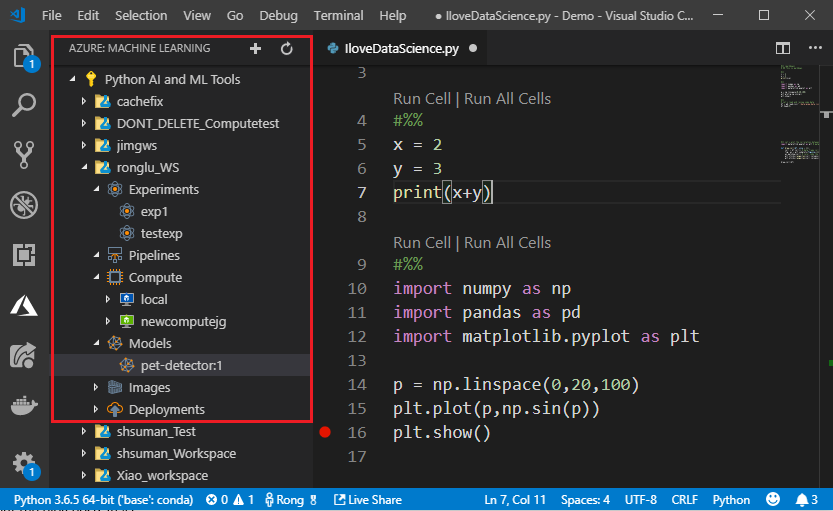The height and width of the screenshot is (511, 833).
Task: Open the Source Control view icon
Action: tap(24, 155)
